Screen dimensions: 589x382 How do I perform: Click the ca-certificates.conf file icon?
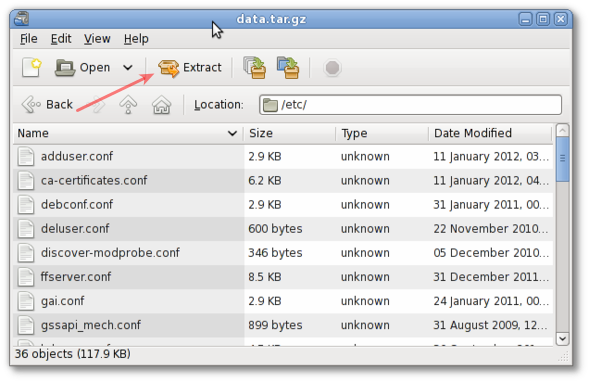point(26,180)
